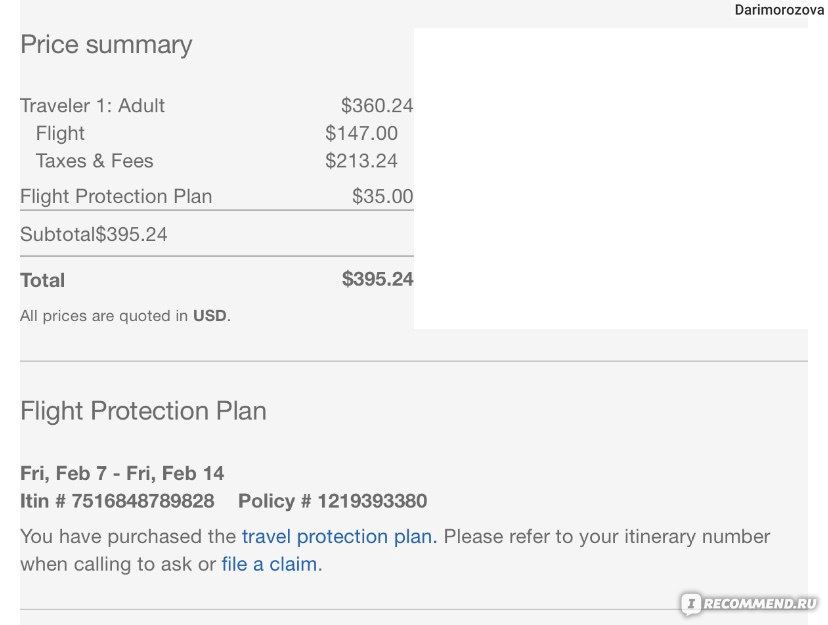Click the file a claim link

tap(269, 564)
